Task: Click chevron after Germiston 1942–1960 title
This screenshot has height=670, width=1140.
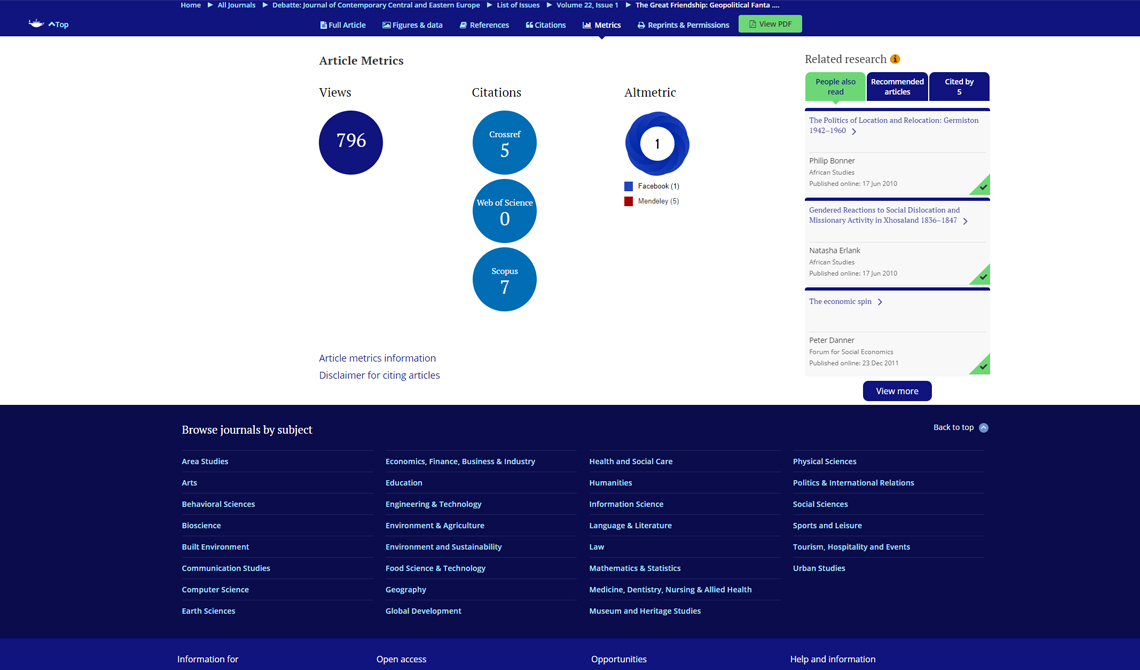Action: (x=854, y=132)
